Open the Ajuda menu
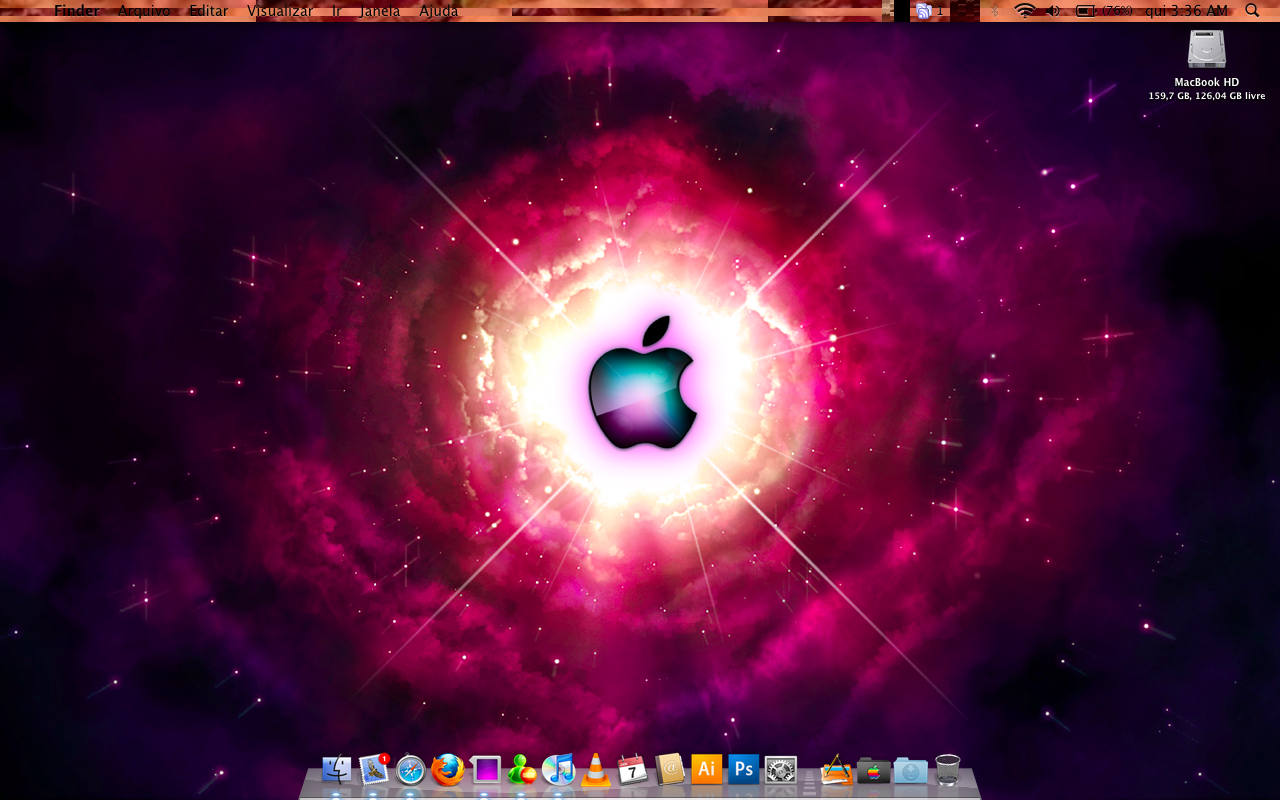 439,10
